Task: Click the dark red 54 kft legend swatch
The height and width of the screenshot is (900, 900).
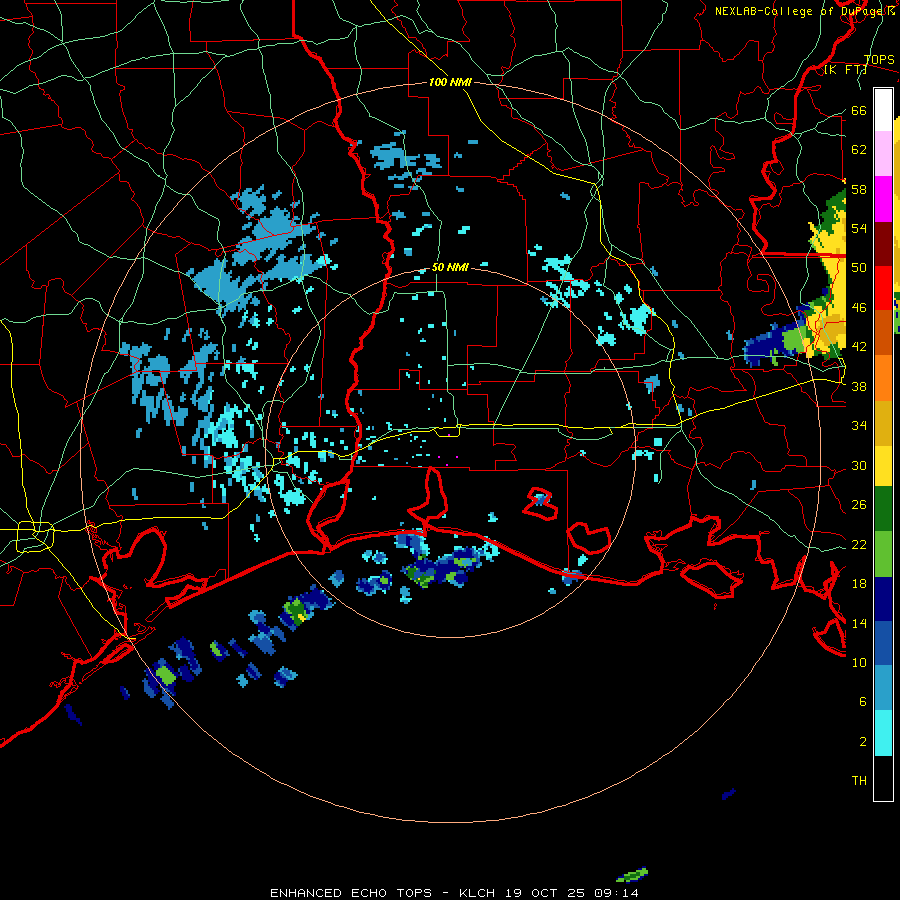Action: point(883,243)
